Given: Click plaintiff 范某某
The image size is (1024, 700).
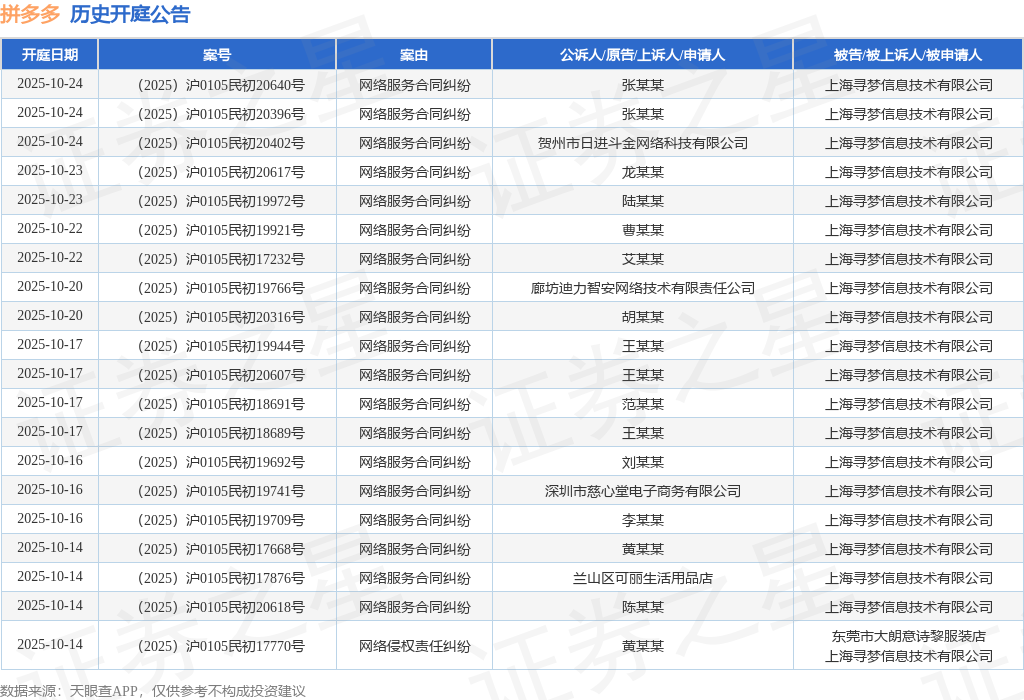Looking at the screenshot, I should pyautogui.click(x=643, y=404).
